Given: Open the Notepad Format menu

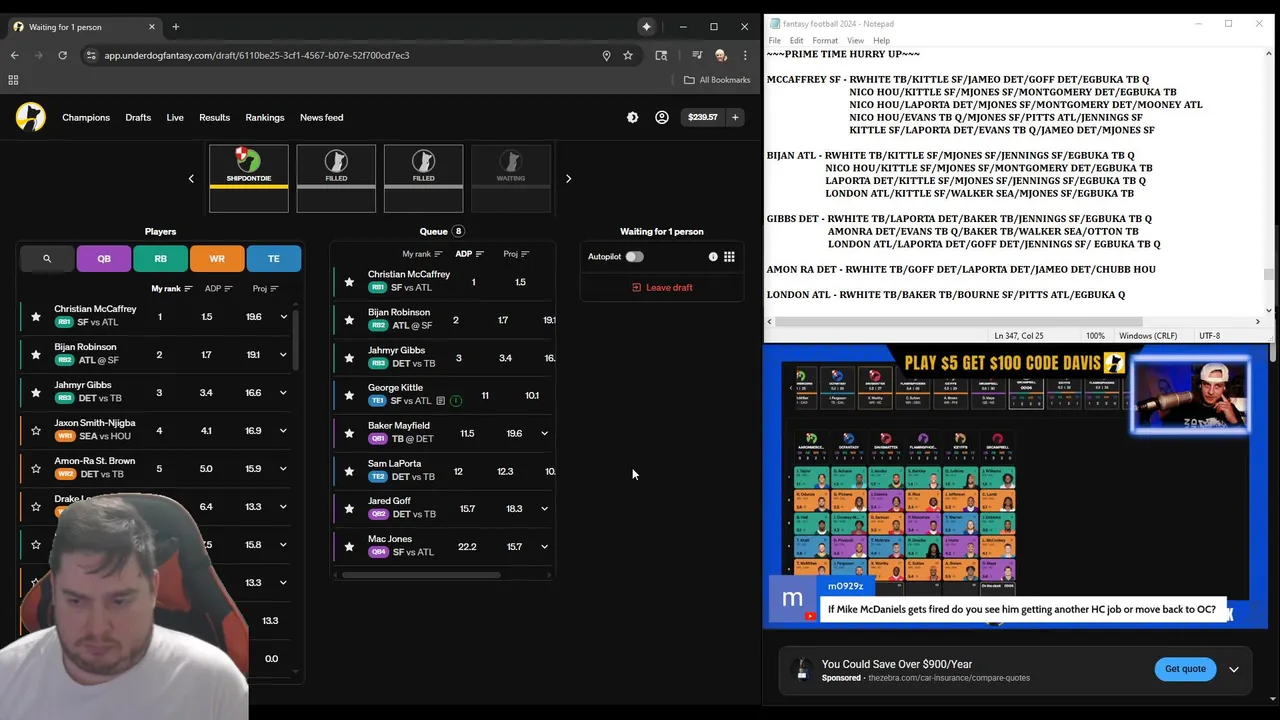Looking at the screenshot, I should point(825,41).
